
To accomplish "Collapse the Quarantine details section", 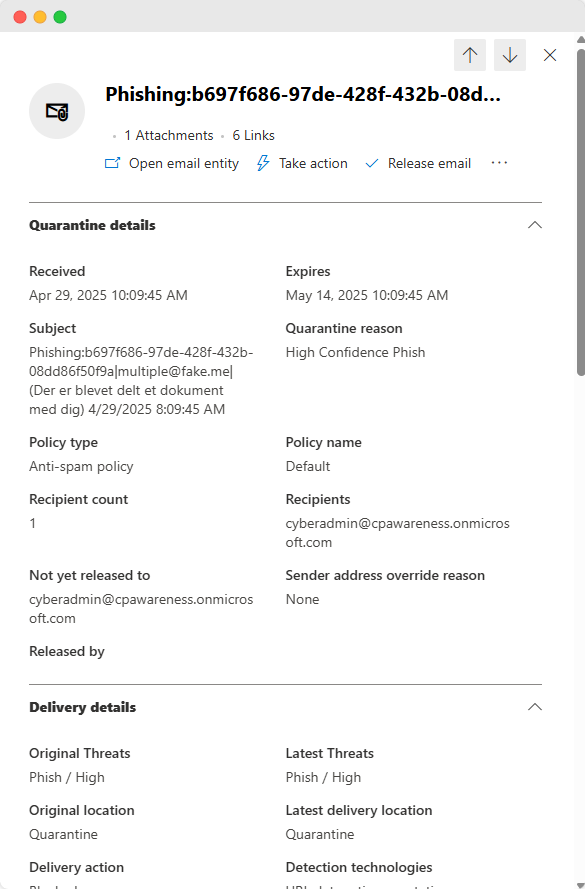I will point(534,224).
